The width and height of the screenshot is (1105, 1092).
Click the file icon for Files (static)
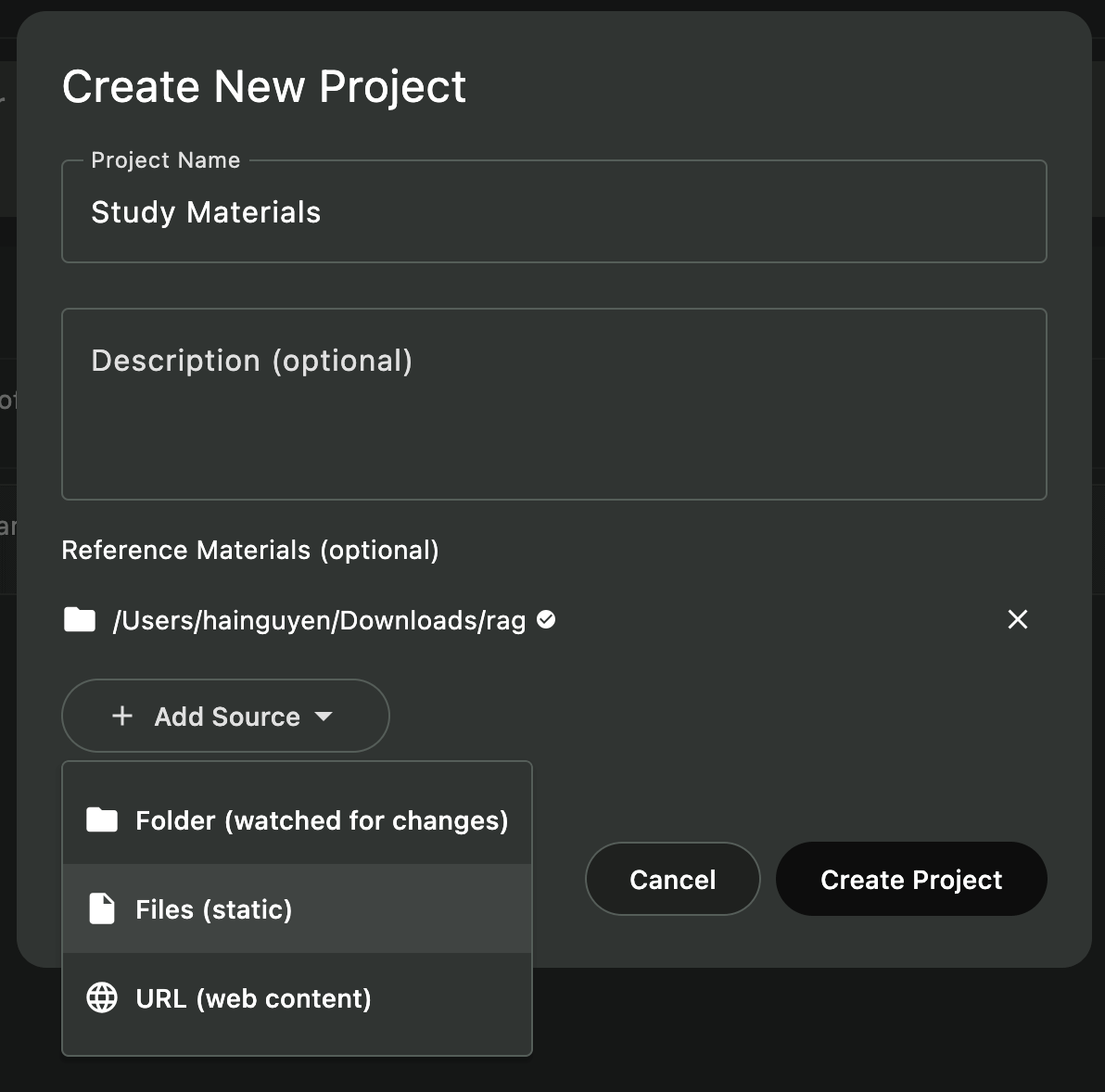click(x=102, y=908)
